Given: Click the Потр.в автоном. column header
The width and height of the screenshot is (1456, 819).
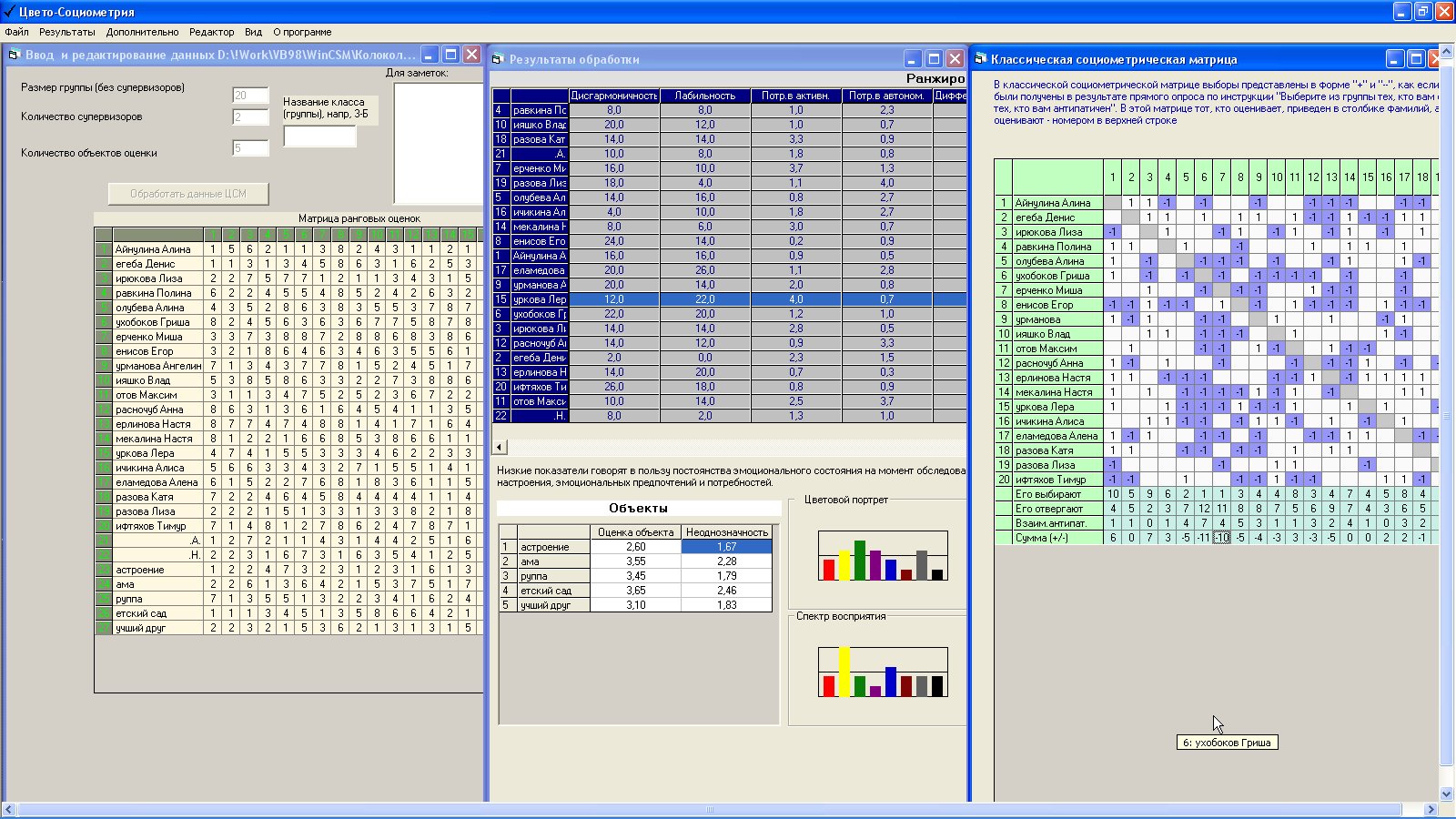Looking at the screenshot, I should 887,96.
